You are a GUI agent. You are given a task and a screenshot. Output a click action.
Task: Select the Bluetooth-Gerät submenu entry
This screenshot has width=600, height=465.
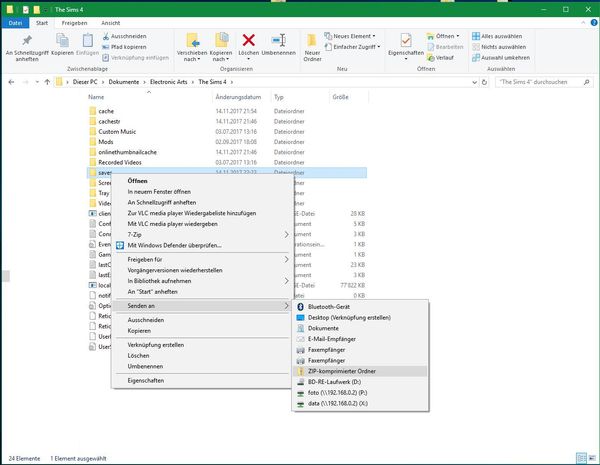360,307
